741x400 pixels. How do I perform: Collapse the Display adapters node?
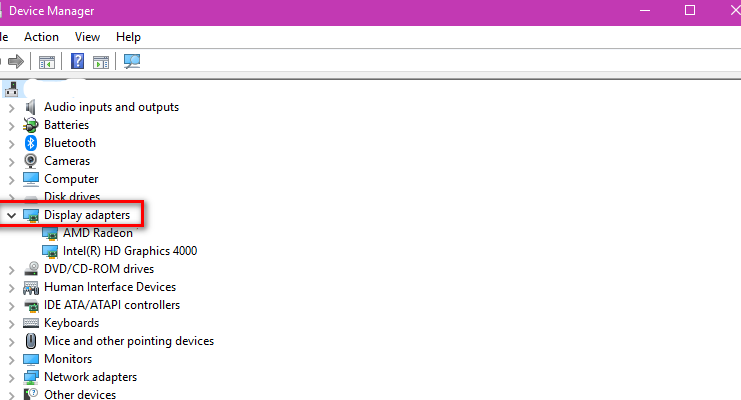[x=11, y=216]
